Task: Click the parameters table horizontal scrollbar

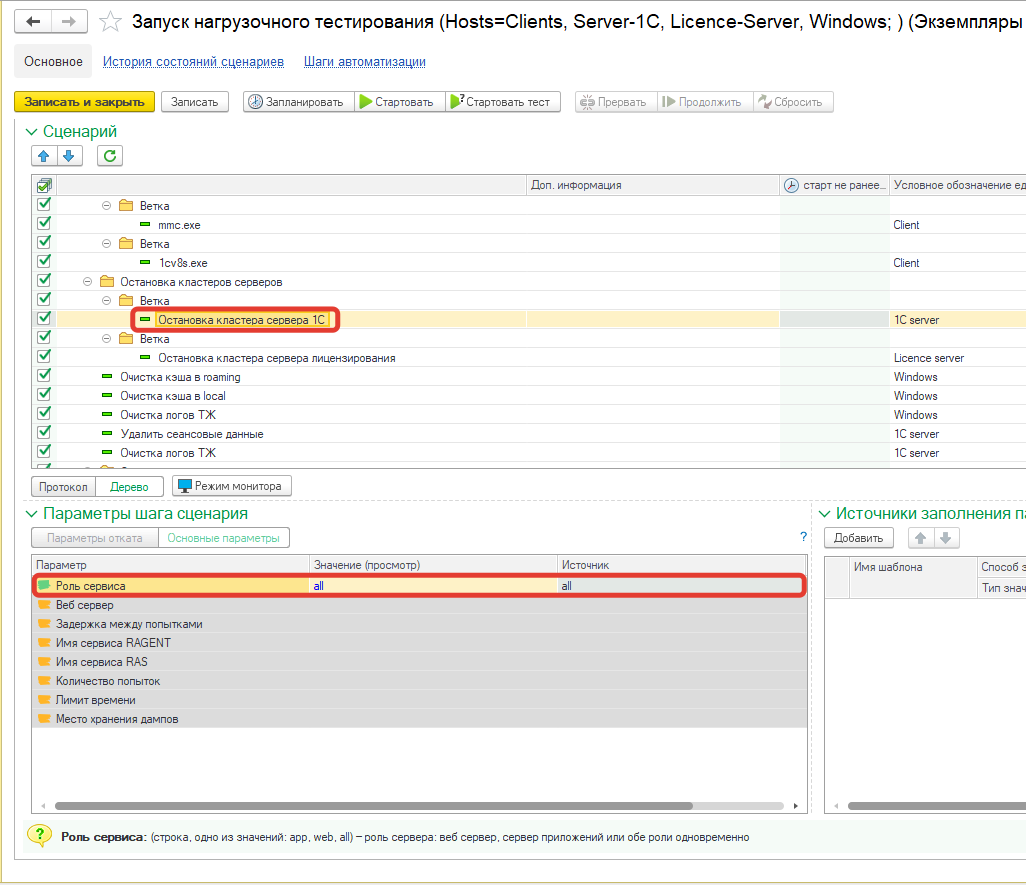Action: 372,805
